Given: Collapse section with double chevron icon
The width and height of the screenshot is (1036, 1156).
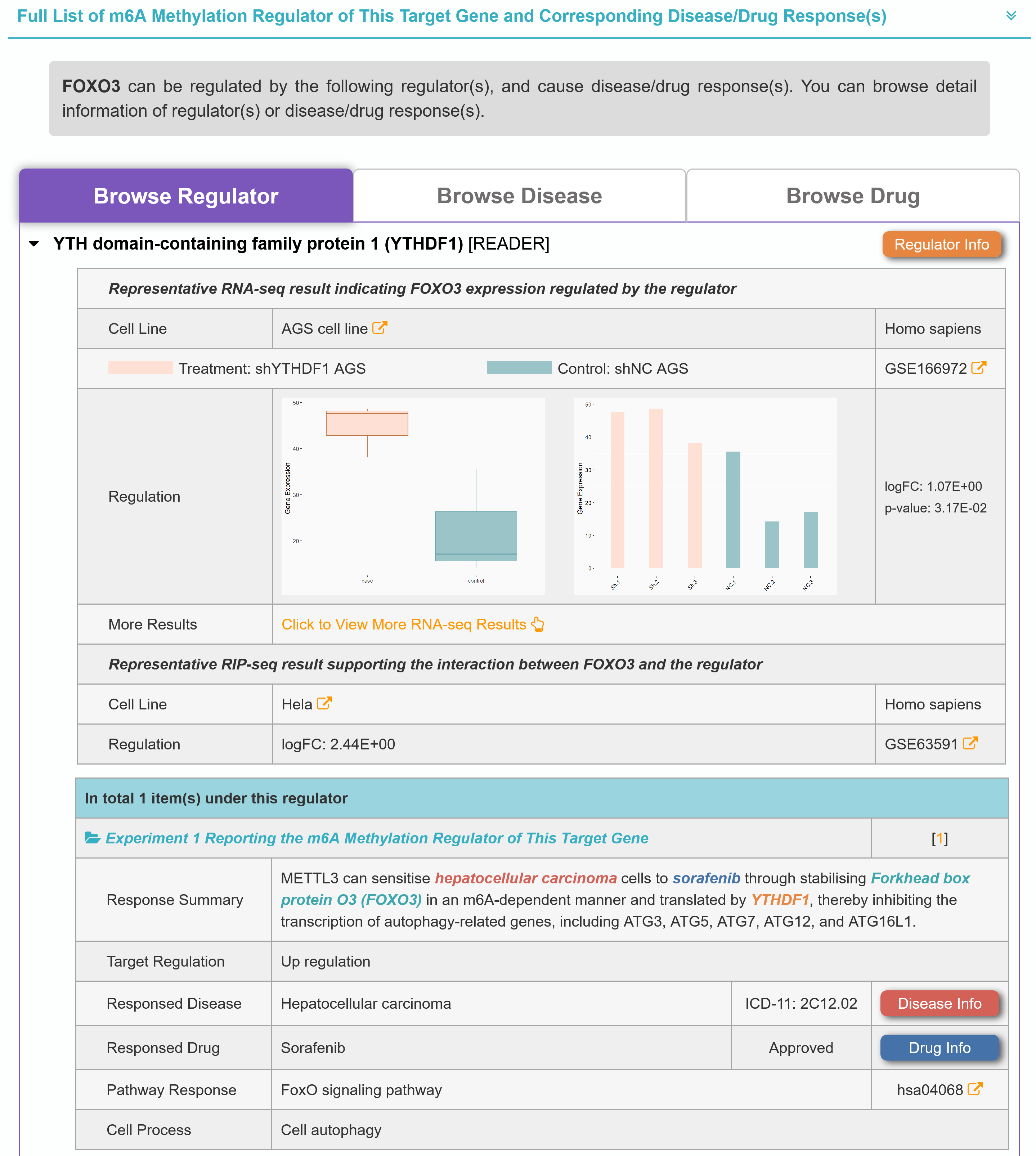Looking at the screenshot, I should pyautogui.click(x=1011, y=15).
